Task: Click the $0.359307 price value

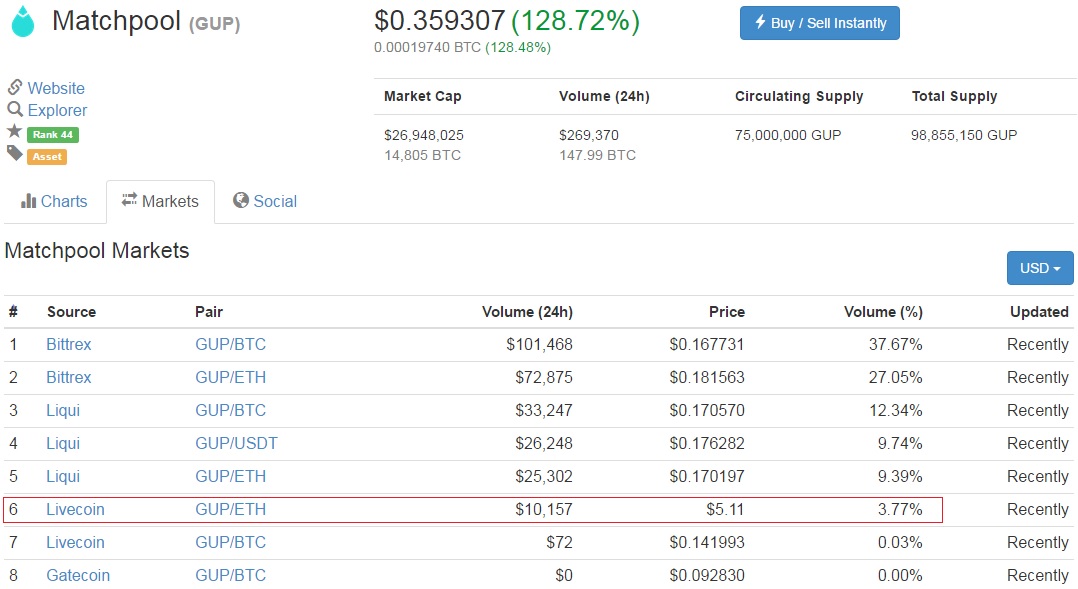Action: 439,21
